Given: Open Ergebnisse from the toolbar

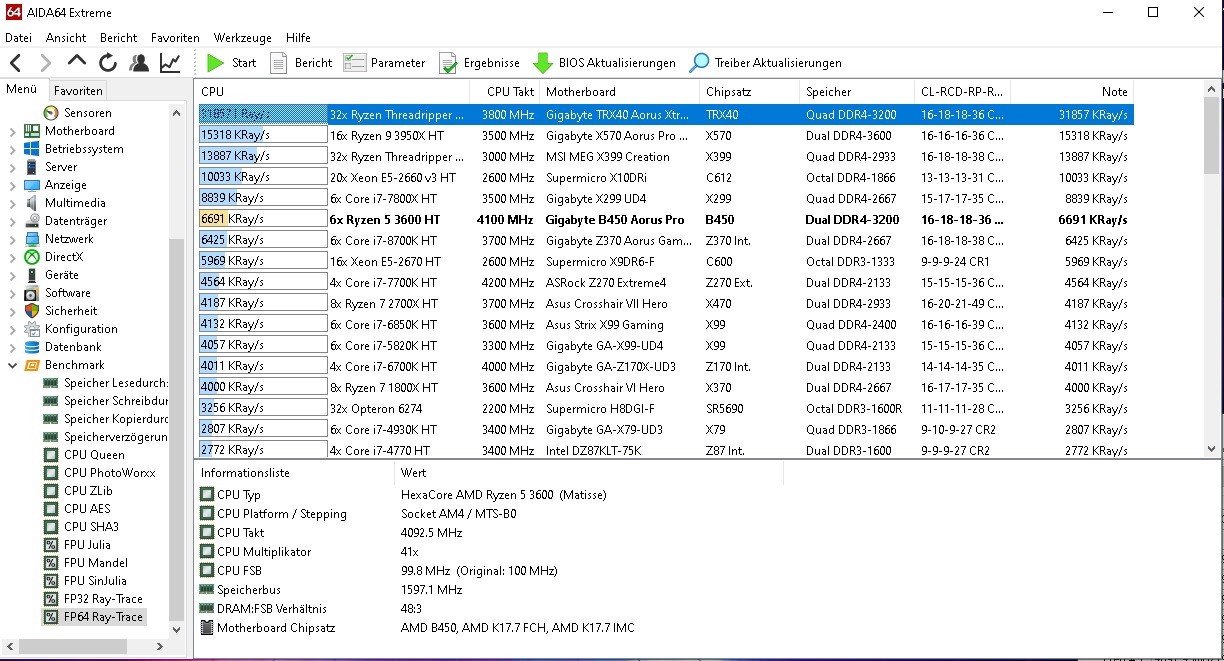Looking at the screenshot, I should 479,63.
